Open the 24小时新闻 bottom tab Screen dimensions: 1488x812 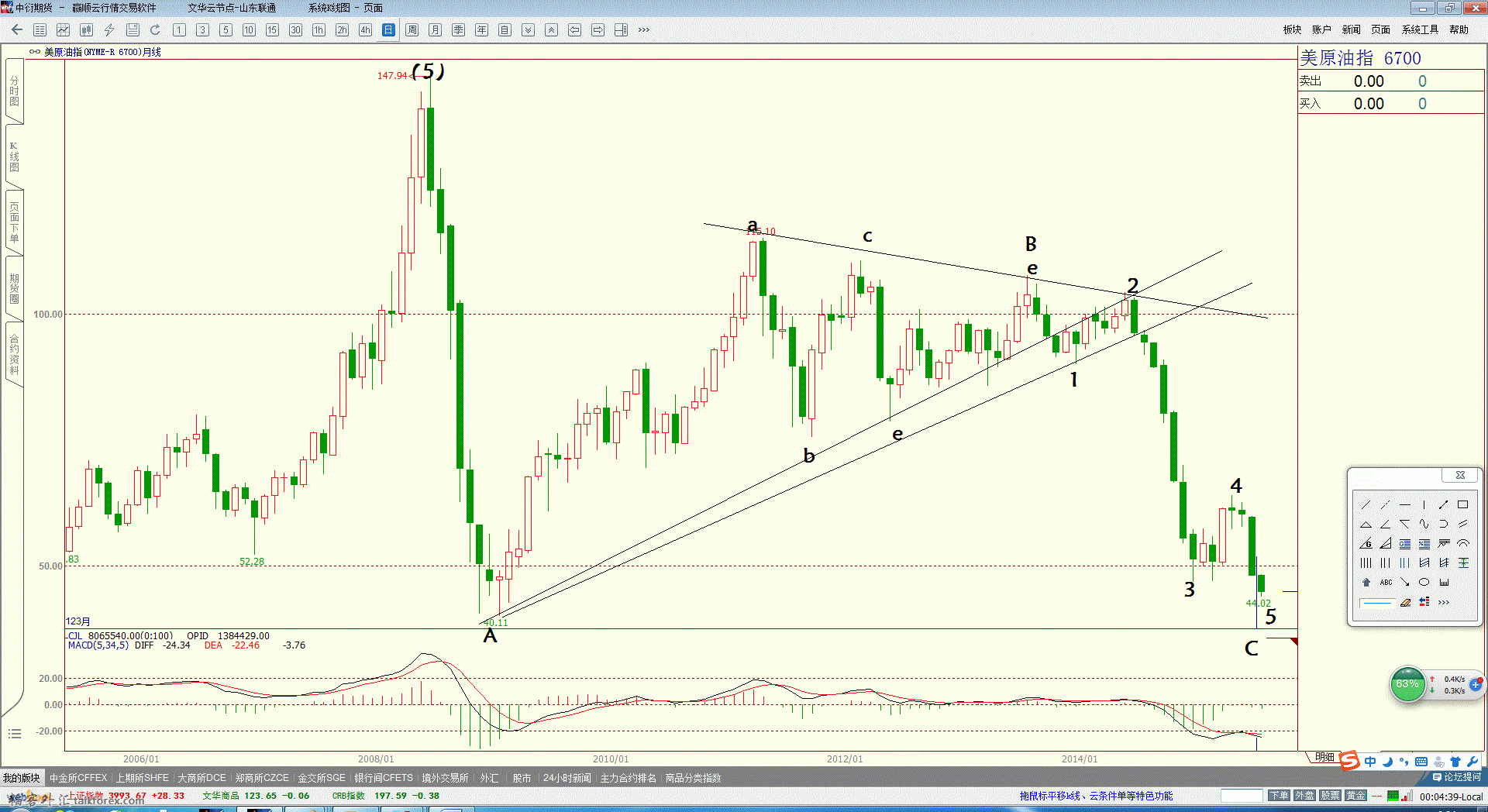tap(567, 778)
